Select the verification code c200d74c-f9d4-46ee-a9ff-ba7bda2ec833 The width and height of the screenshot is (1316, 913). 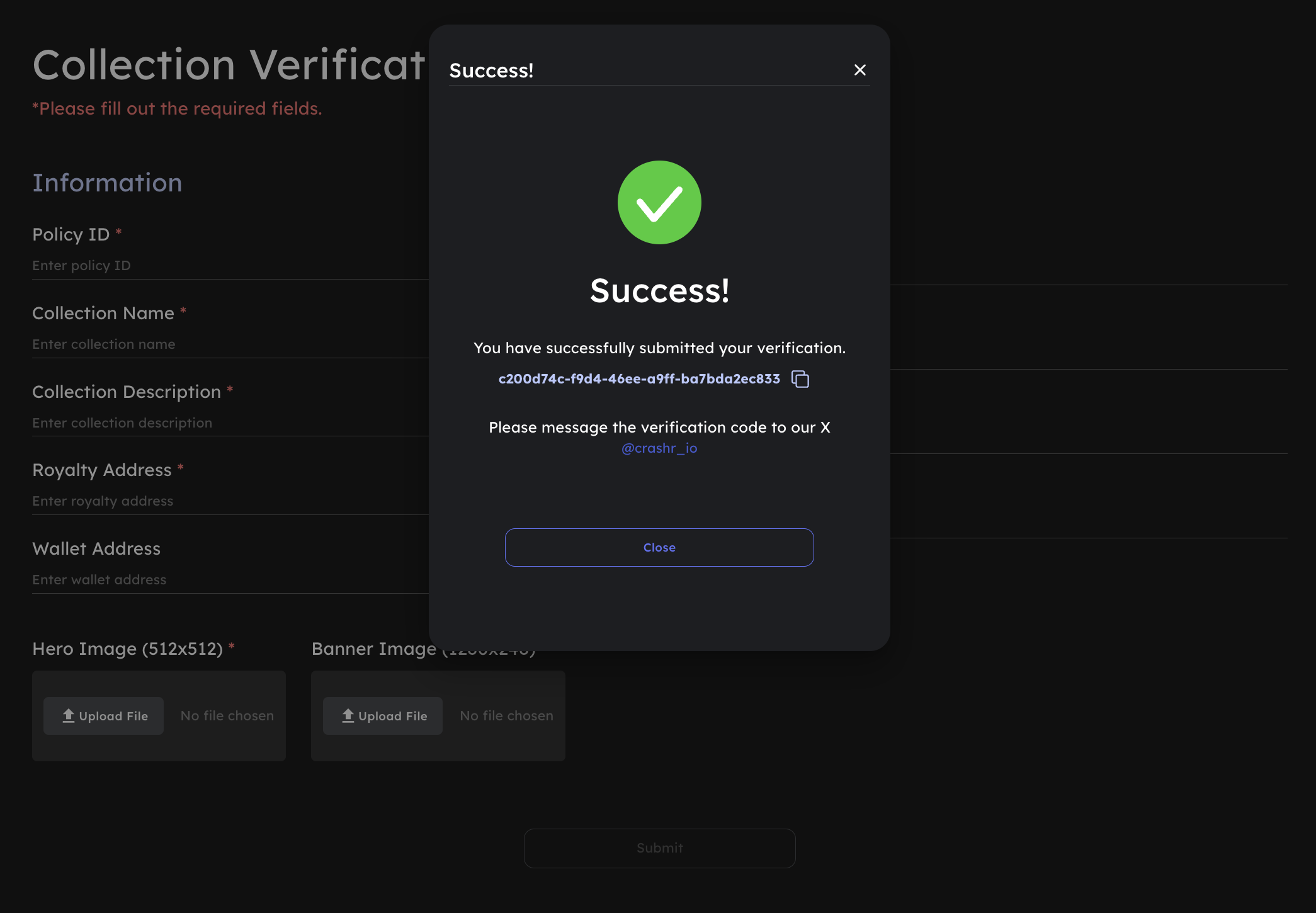pos(639,379)
